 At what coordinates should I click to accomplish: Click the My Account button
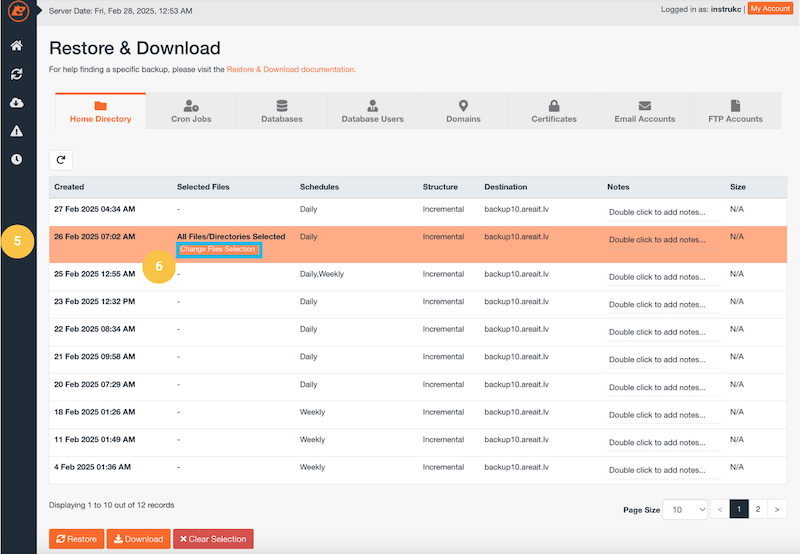[x=769, y=9]
